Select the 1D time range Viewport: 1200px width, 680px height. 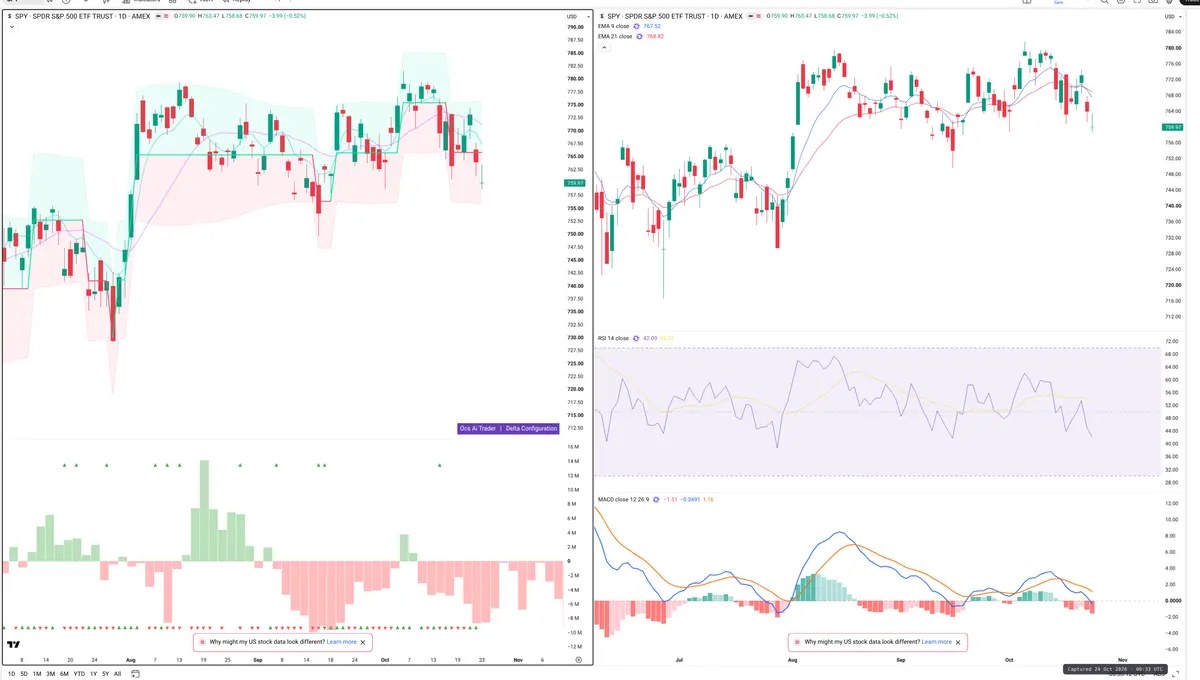click(11, 674)
